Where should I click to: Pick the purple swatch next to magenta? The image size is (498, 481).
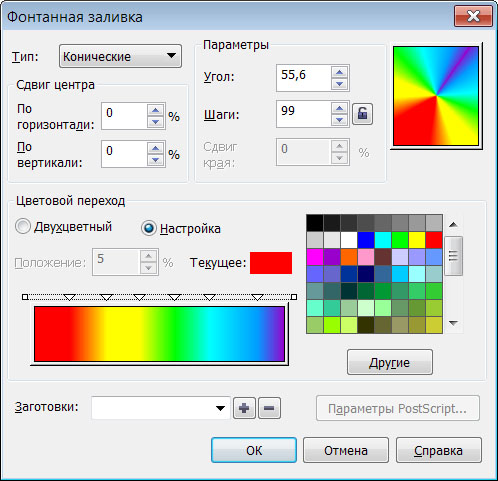tap(332, 257)
